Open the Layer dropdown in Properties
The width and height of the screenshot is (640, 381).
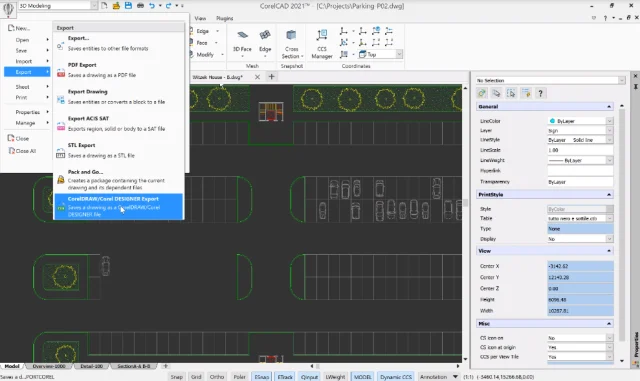(x=609, y=131)
